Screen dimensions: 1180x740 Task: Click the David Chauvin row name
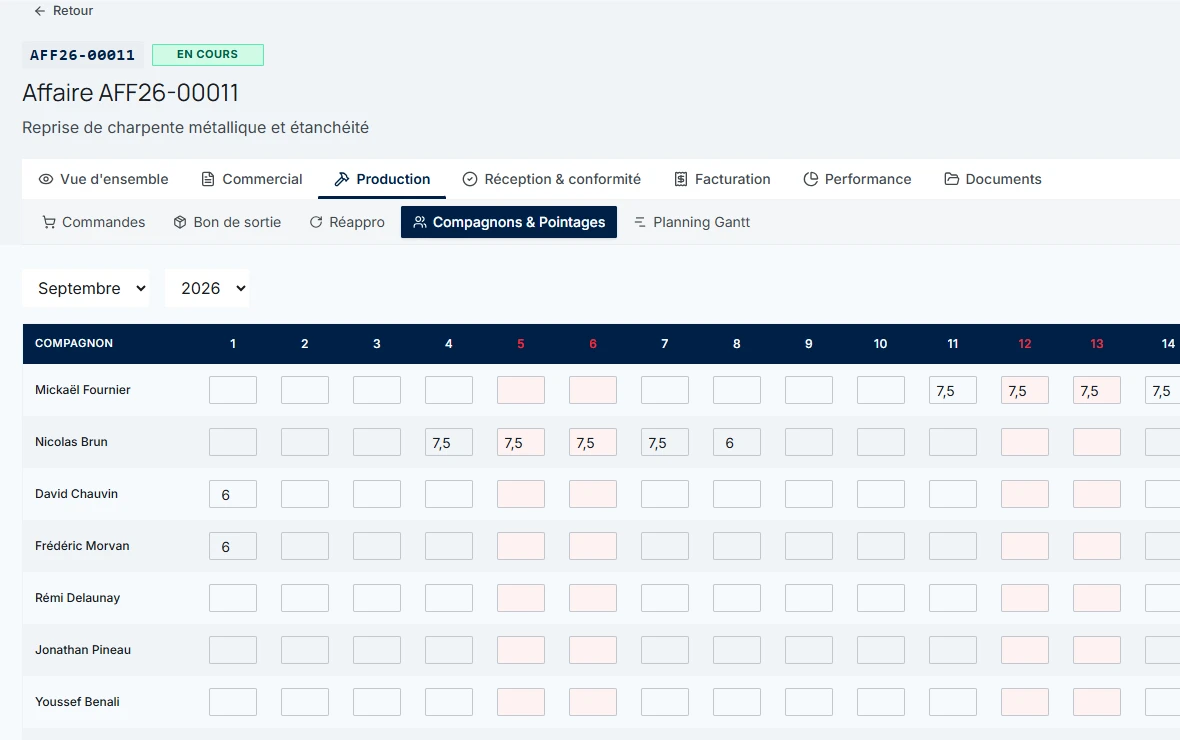click(x=77, y=494)
